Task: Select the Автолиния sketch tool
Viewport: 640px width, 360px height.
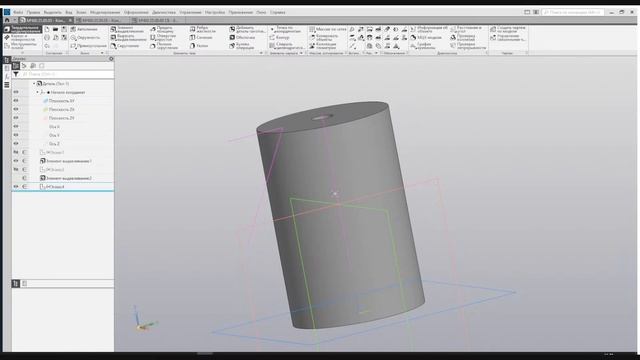Action: 84,29
